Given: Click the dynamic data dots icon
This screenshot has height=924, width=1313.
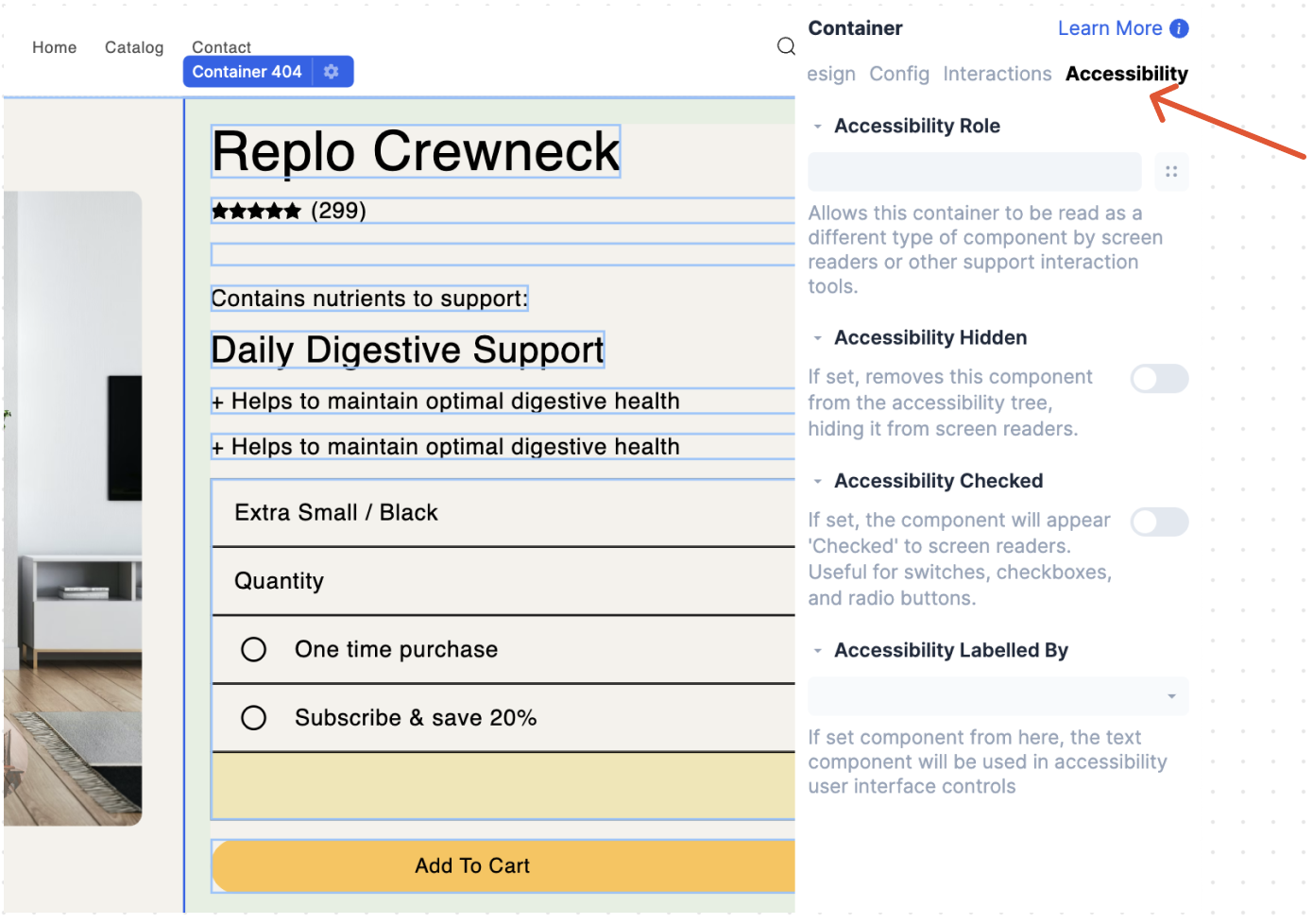Looking at the screenshot, I should tap(1171, 172).
